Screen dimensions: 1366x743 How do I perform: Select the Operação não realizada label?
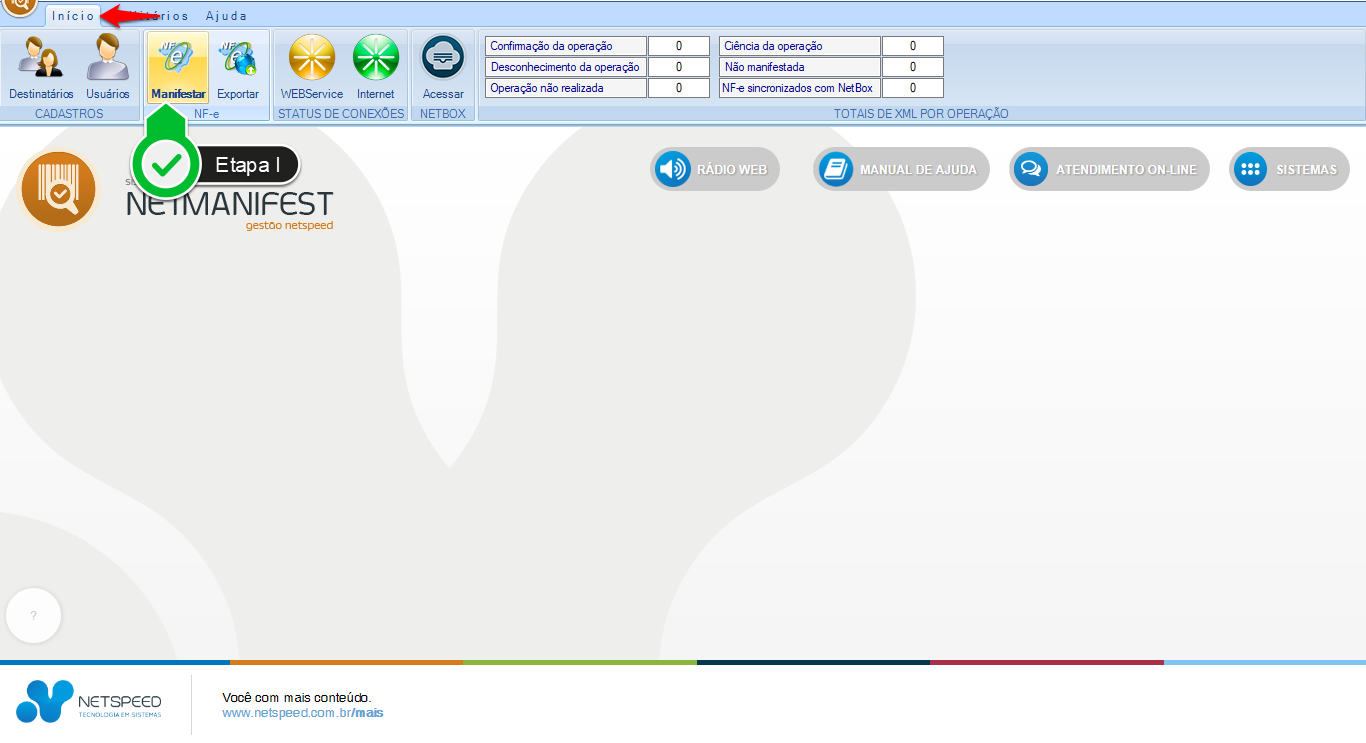[x=566, y=88]
